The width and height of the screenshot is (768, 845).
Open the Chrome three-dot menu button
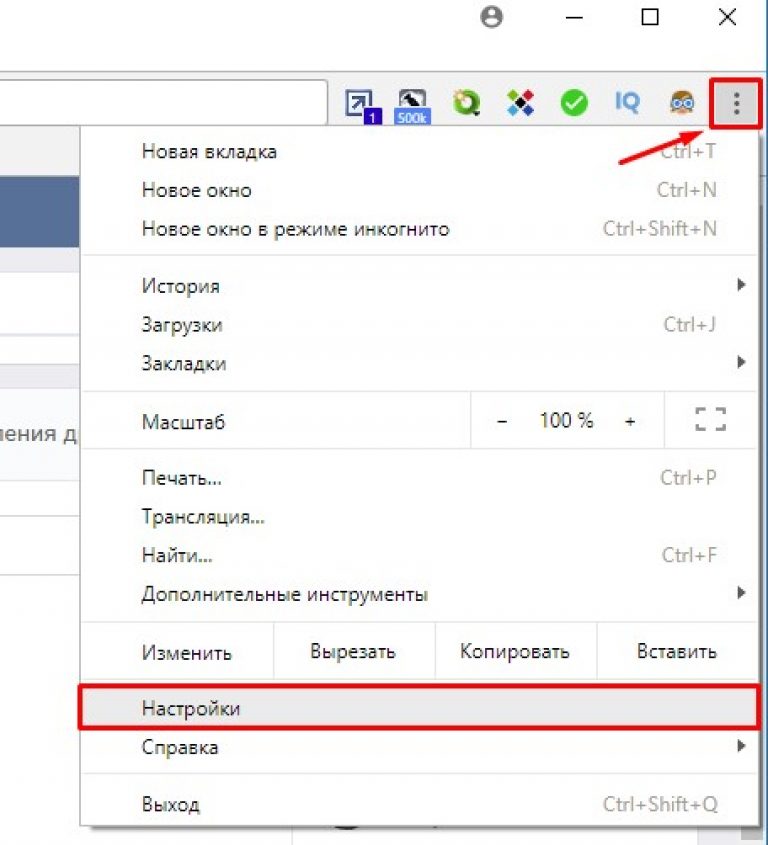[736, 103]
